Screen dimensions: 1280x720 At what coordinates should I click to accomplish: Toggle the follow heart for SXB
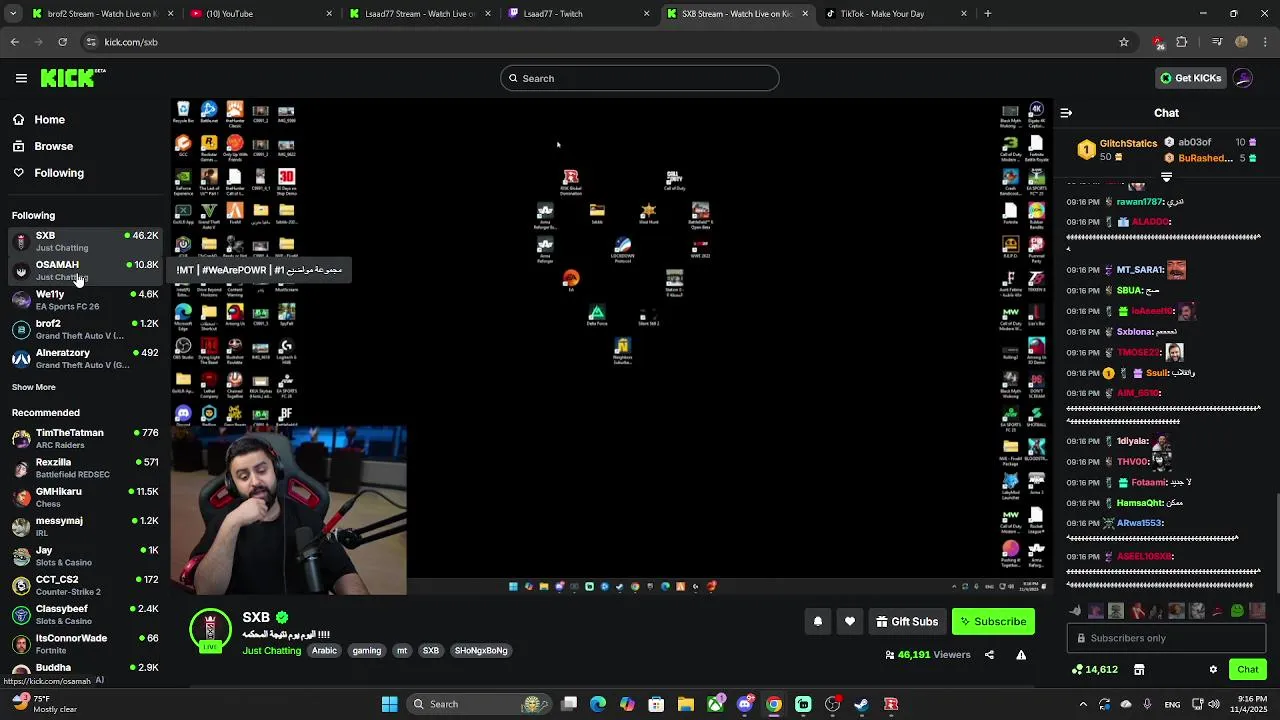[x=850, y=622]
